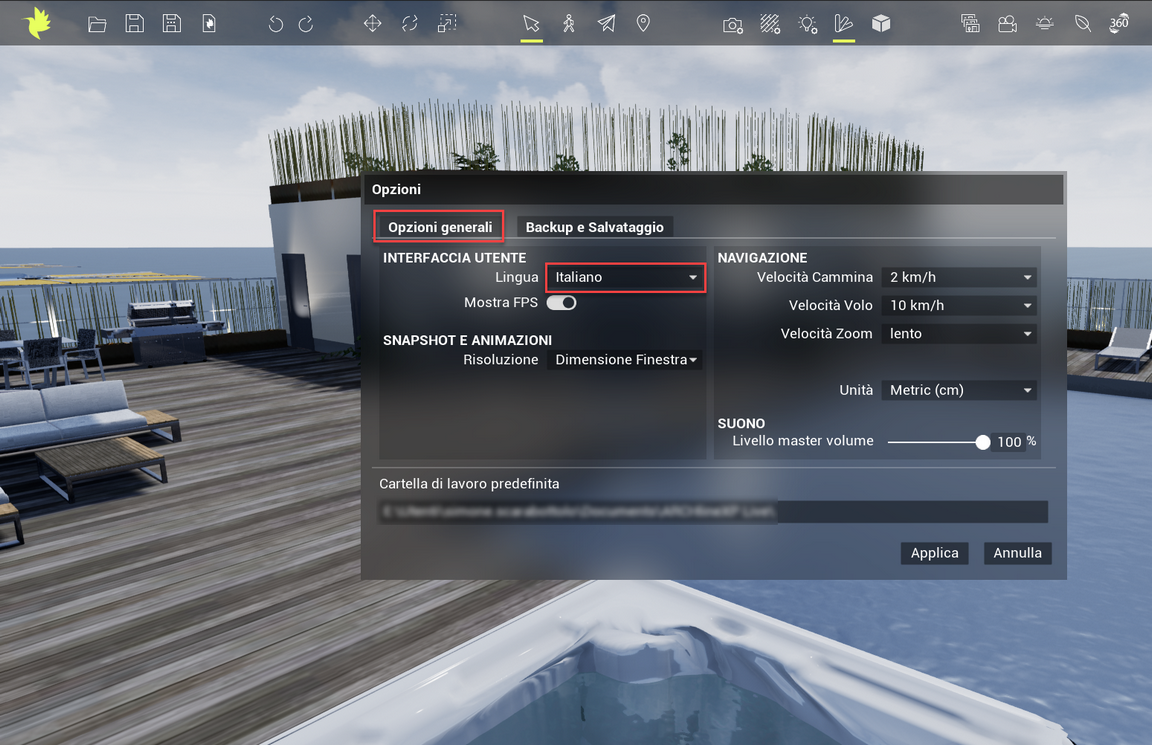Open the sun and horizon settings icon

[1044, 24]
